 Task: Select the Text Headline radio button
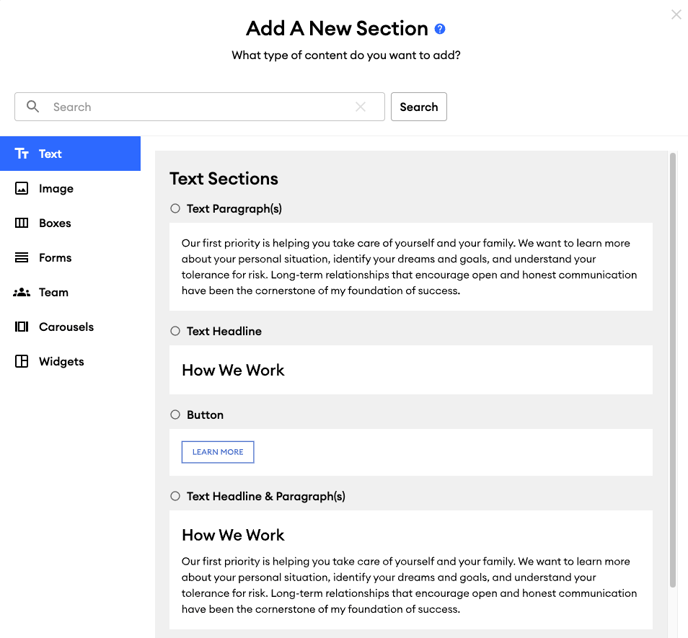click(175, 331)
